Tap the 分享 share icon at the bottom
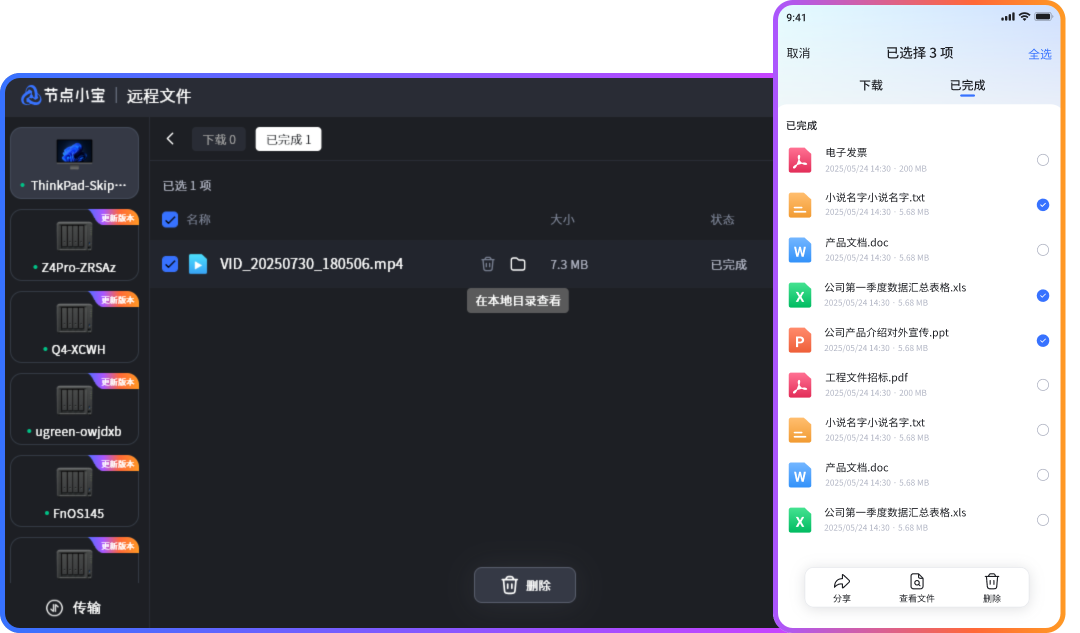The height and width of the screenshot is (633, 1080). (x=841, y=583)
